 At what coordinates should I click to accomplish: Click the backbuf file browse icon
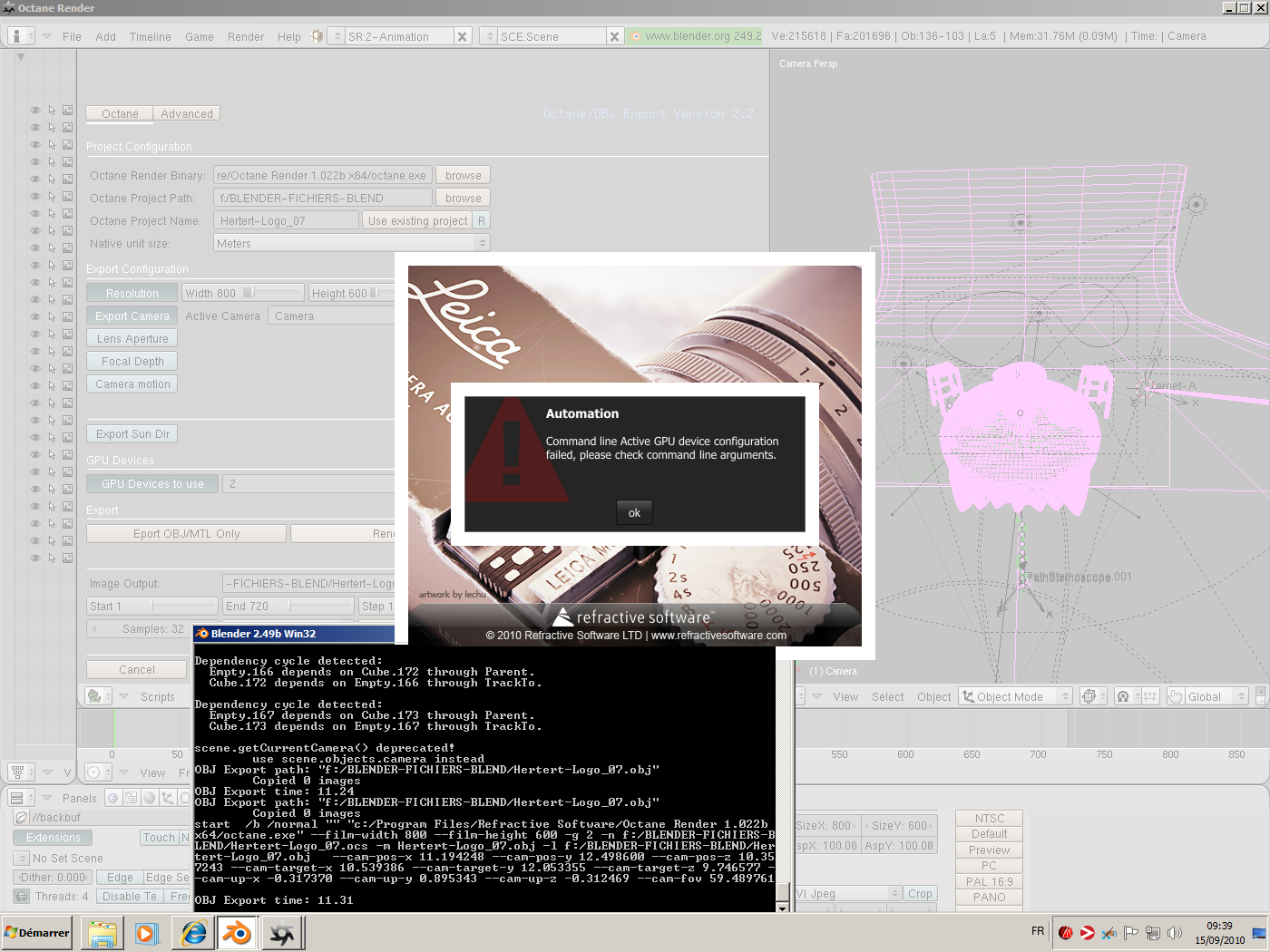pos(22,818)
